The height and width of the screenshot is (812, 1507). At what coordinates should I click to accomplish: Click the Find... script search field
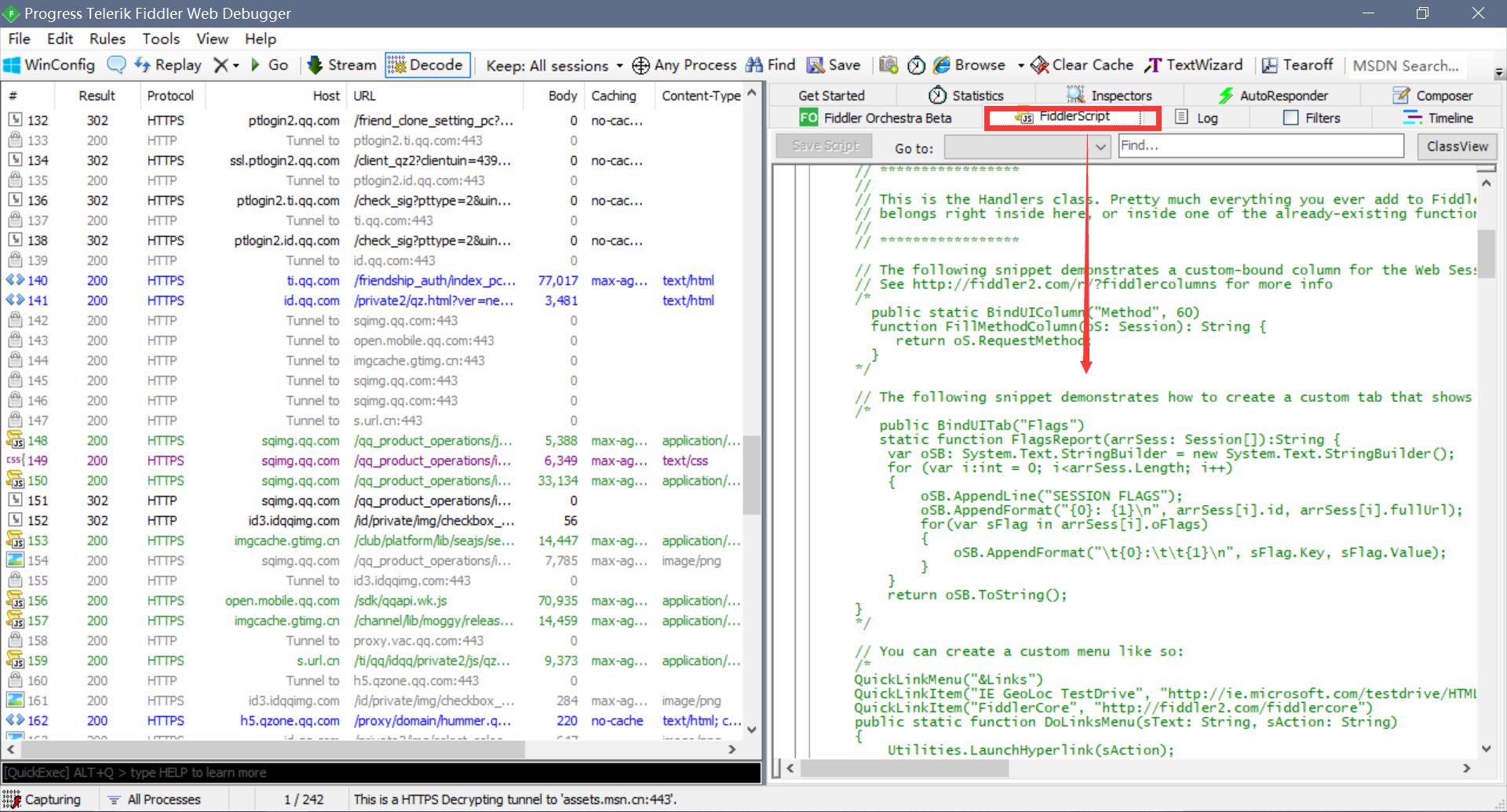pyautogui.click(x=1261, y=146)
